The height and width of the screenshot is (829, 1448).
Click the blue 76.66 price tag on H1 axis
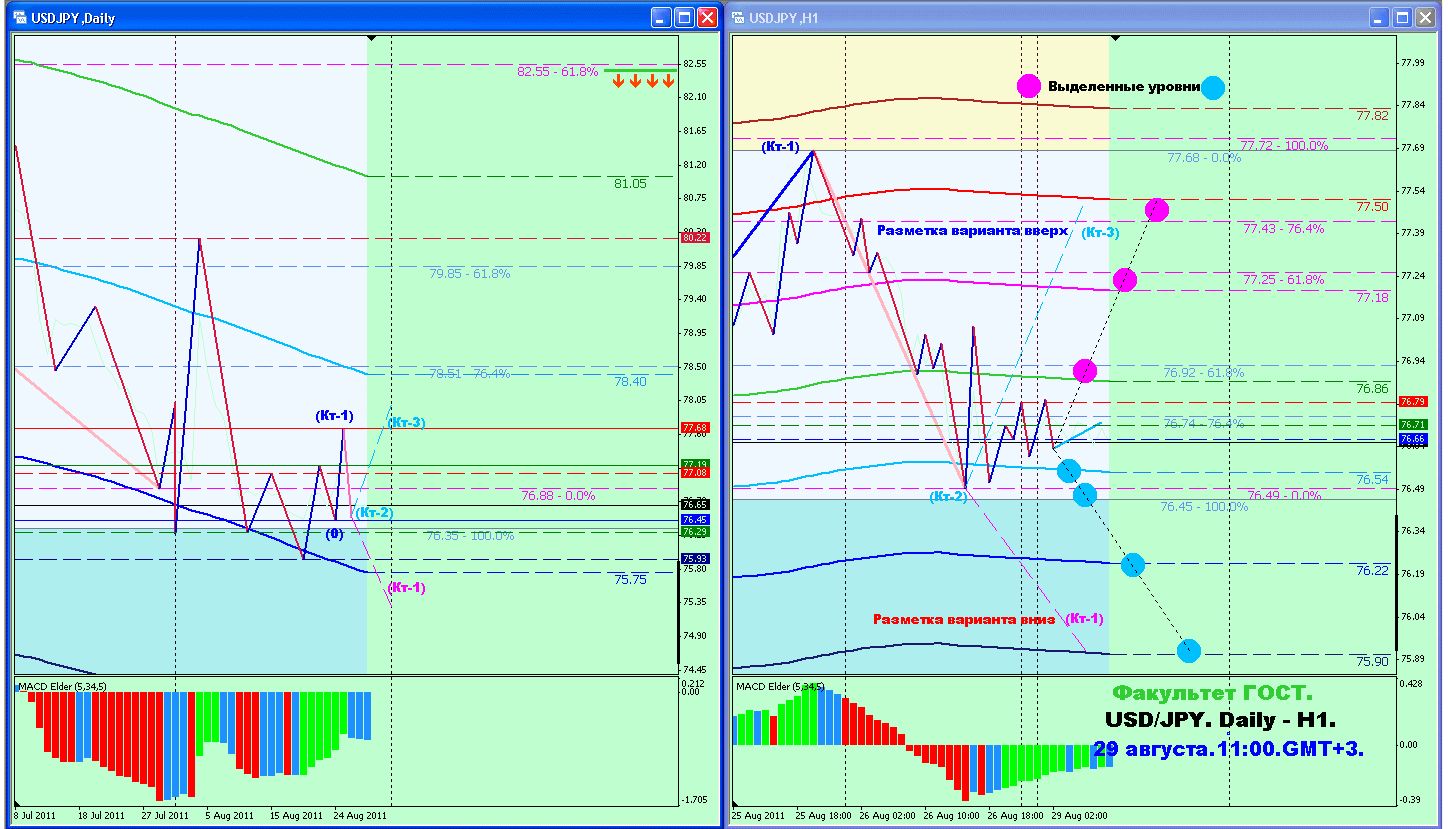click(1413, 438)
